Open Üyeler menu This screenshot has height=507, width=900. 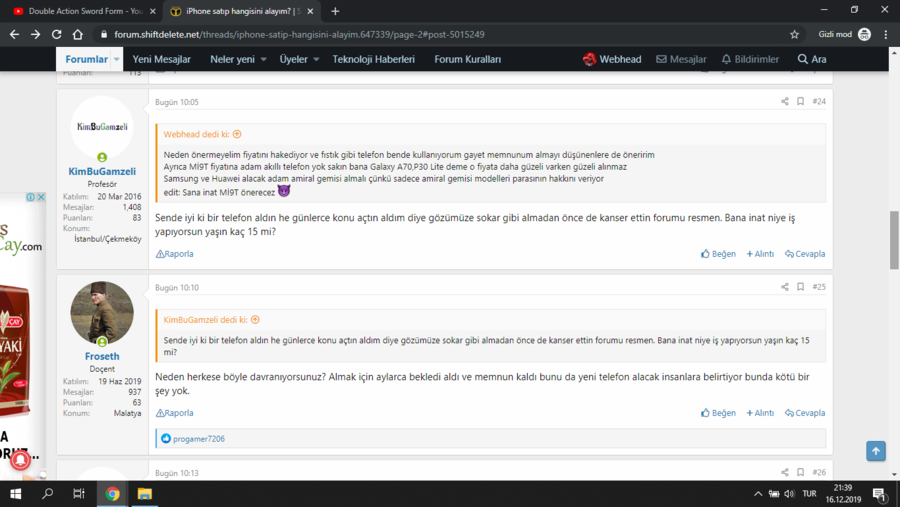pos(293,59)
